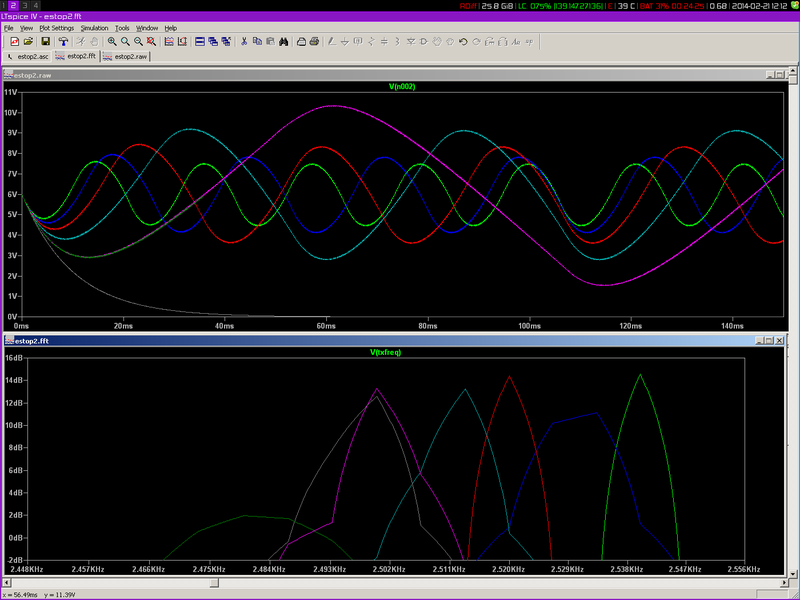Click the Undo arrow icon
800x600 pixels.
click(463, 41)
